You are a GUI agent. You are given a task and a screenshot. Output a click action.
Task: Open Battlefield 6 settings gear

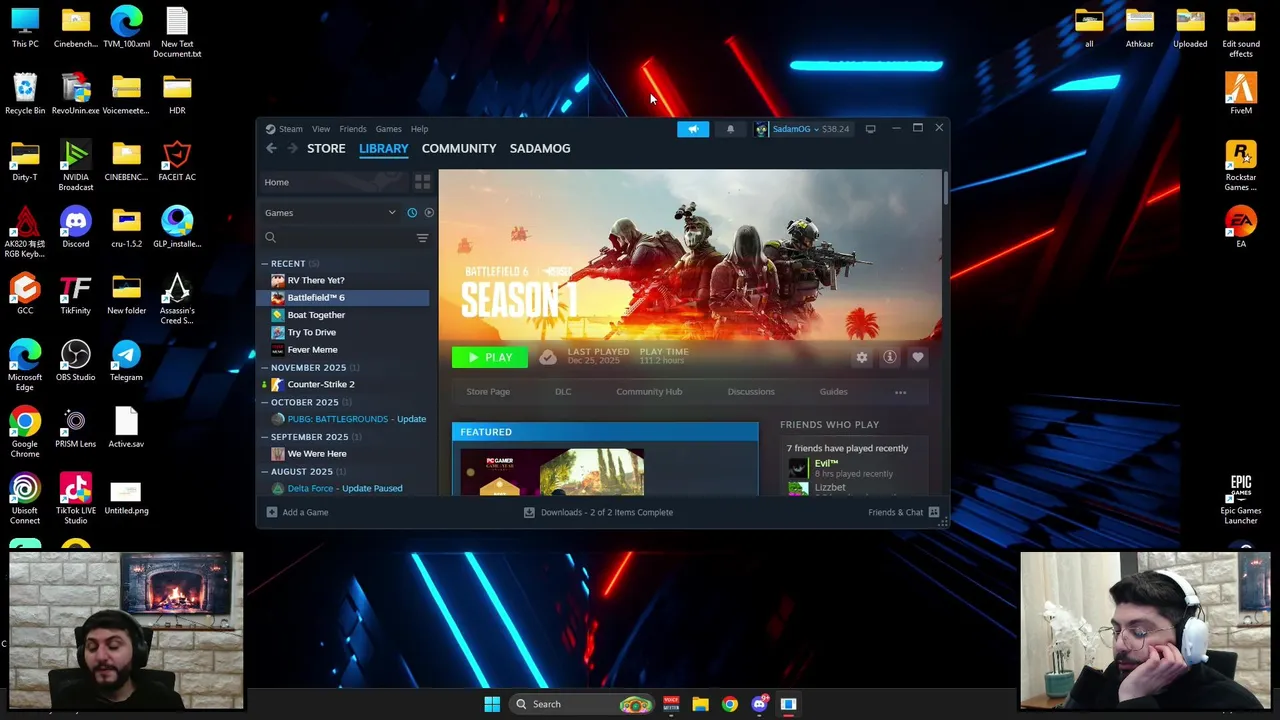(862, 357)
